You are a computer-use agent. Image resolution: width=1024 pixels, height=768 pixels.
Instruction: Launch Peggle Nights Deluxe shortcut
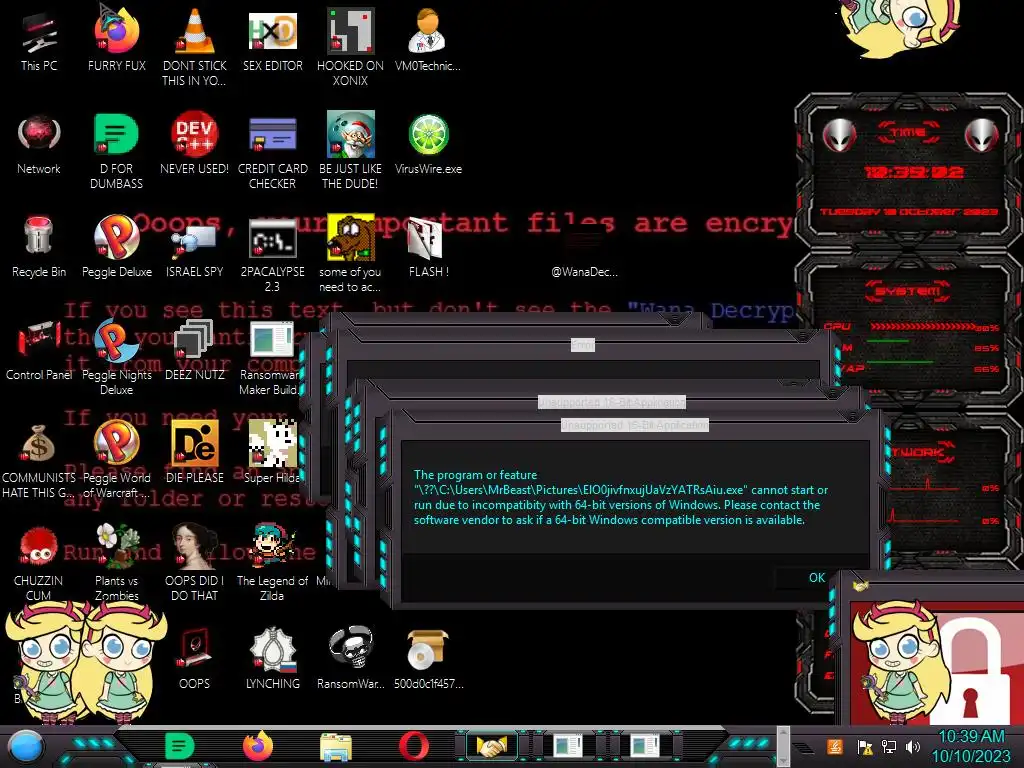coord(117,357)
